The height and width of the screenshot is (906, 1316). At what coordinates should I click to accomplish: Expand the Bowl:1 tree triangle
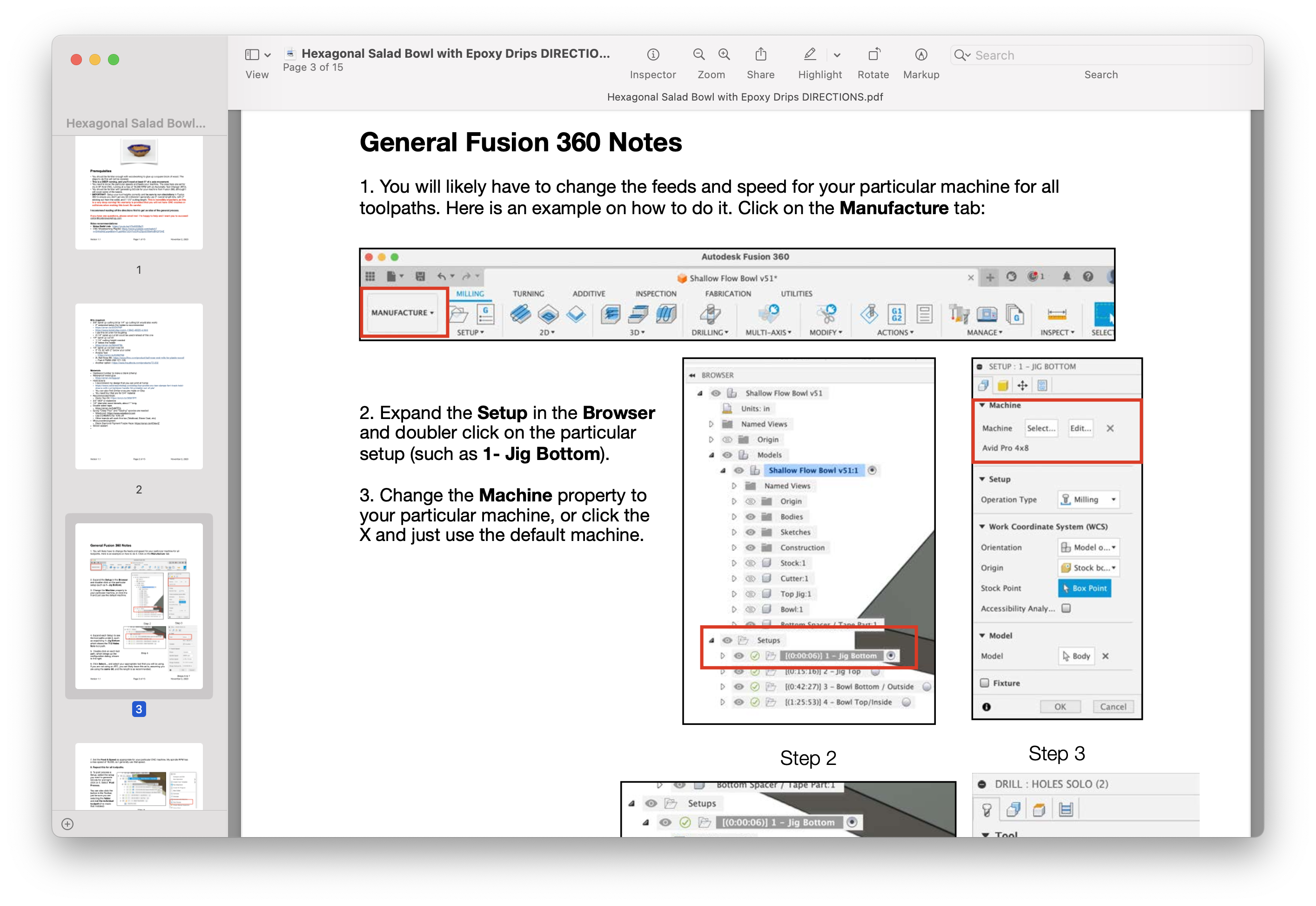coord(734,609)
